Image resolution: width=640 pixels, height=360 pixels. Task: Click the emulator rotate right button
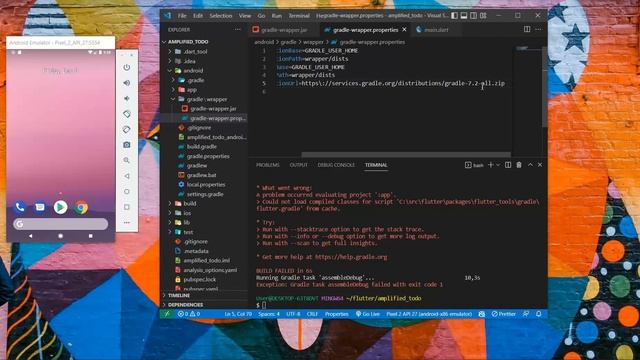[x=127, y=129]
